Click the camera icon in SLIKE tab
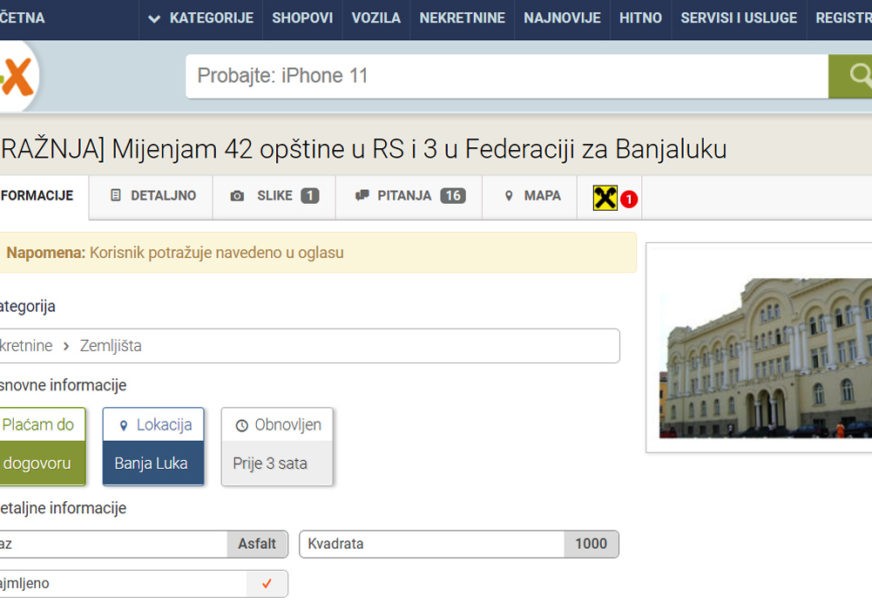 tap(237, 196)
